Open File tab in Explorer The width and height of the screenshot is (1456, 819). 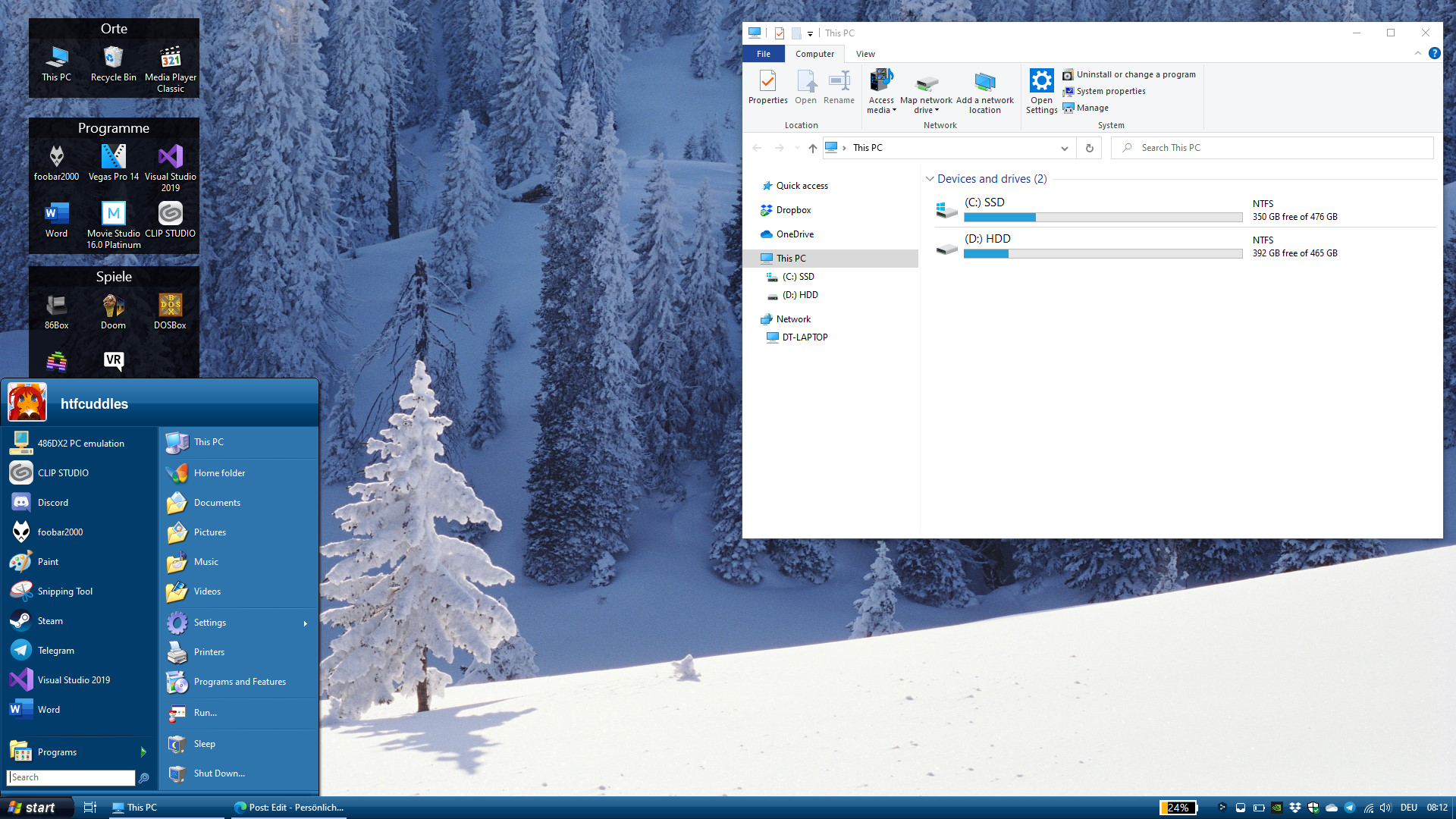764,54
